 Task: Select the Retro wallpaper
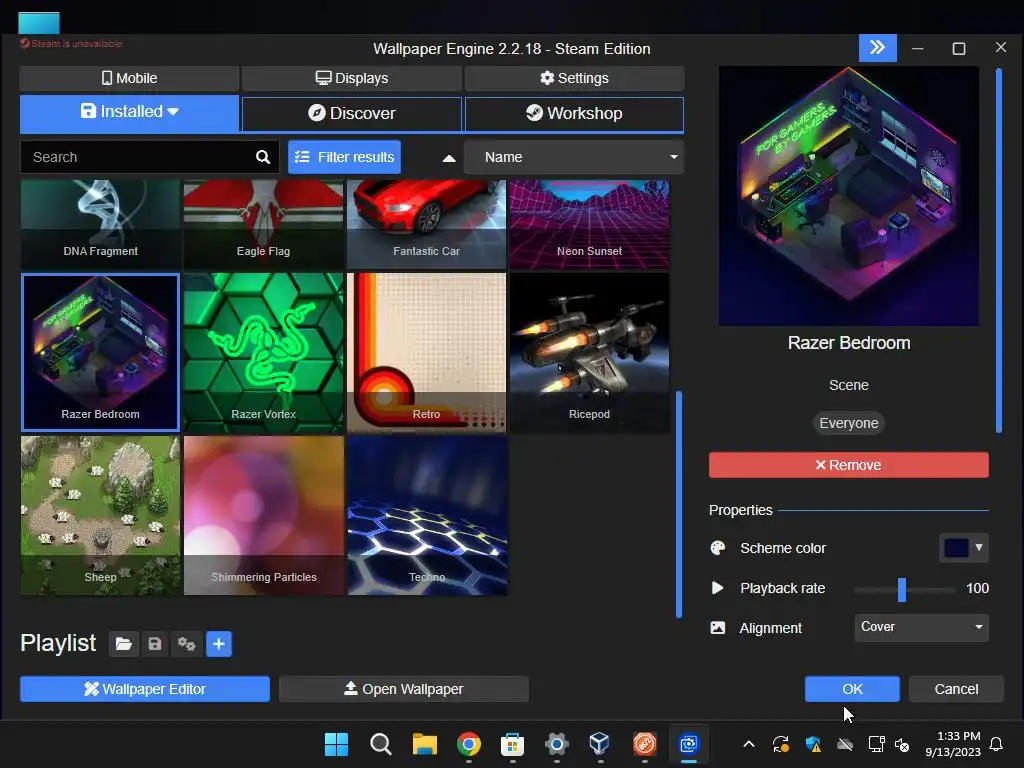(426, 353)
